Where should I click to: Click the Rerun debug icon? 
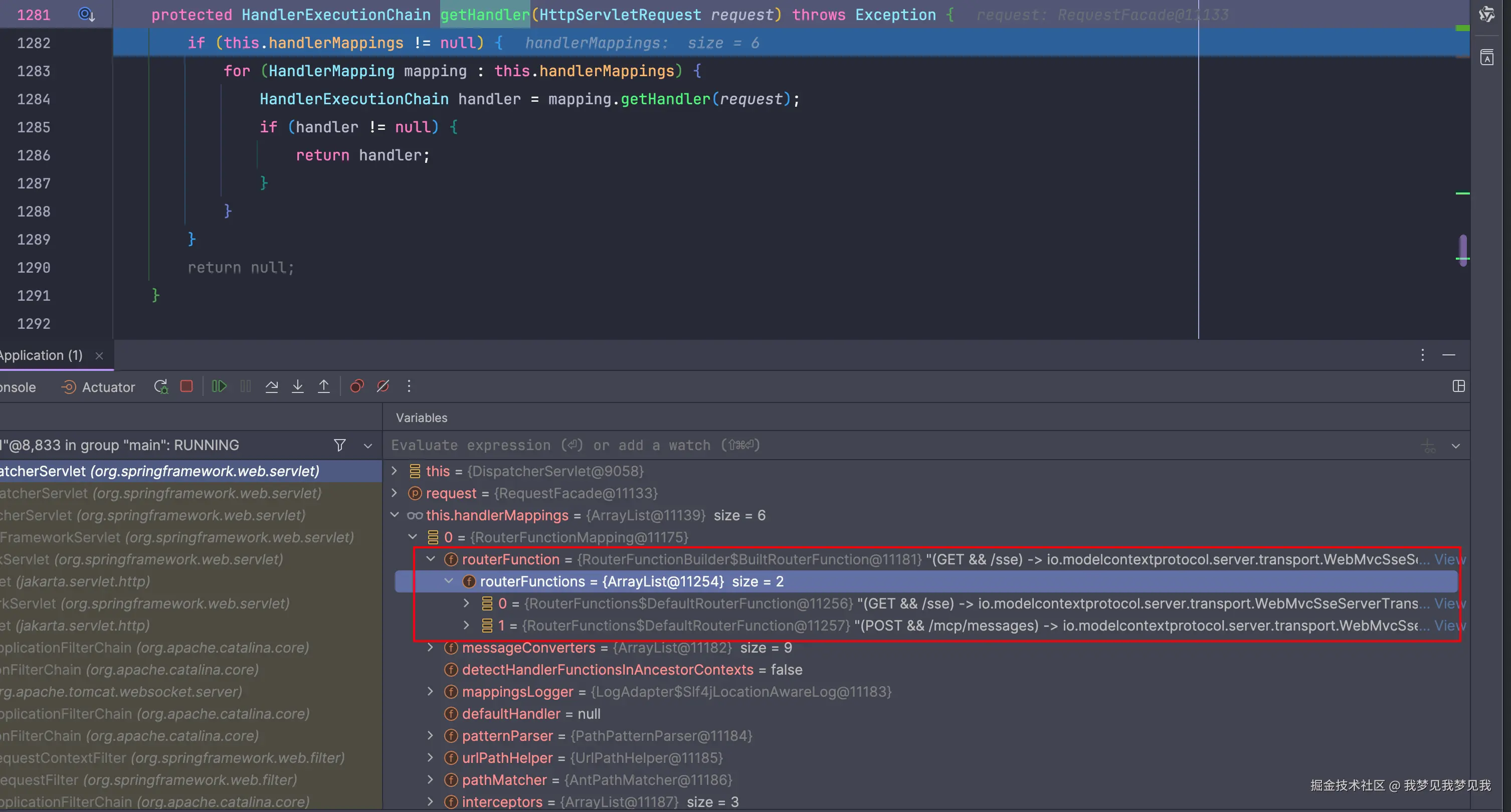[x=161, y=387]
